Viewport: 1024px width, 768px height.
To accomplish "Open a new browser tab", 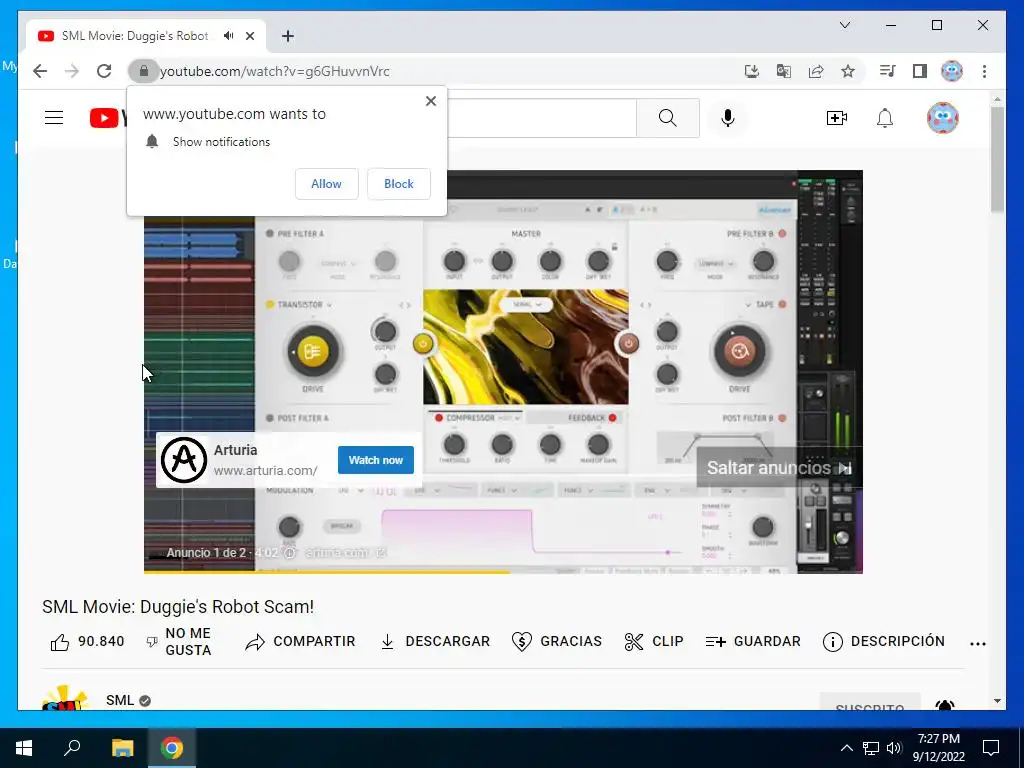I will (x=288, y=36).
